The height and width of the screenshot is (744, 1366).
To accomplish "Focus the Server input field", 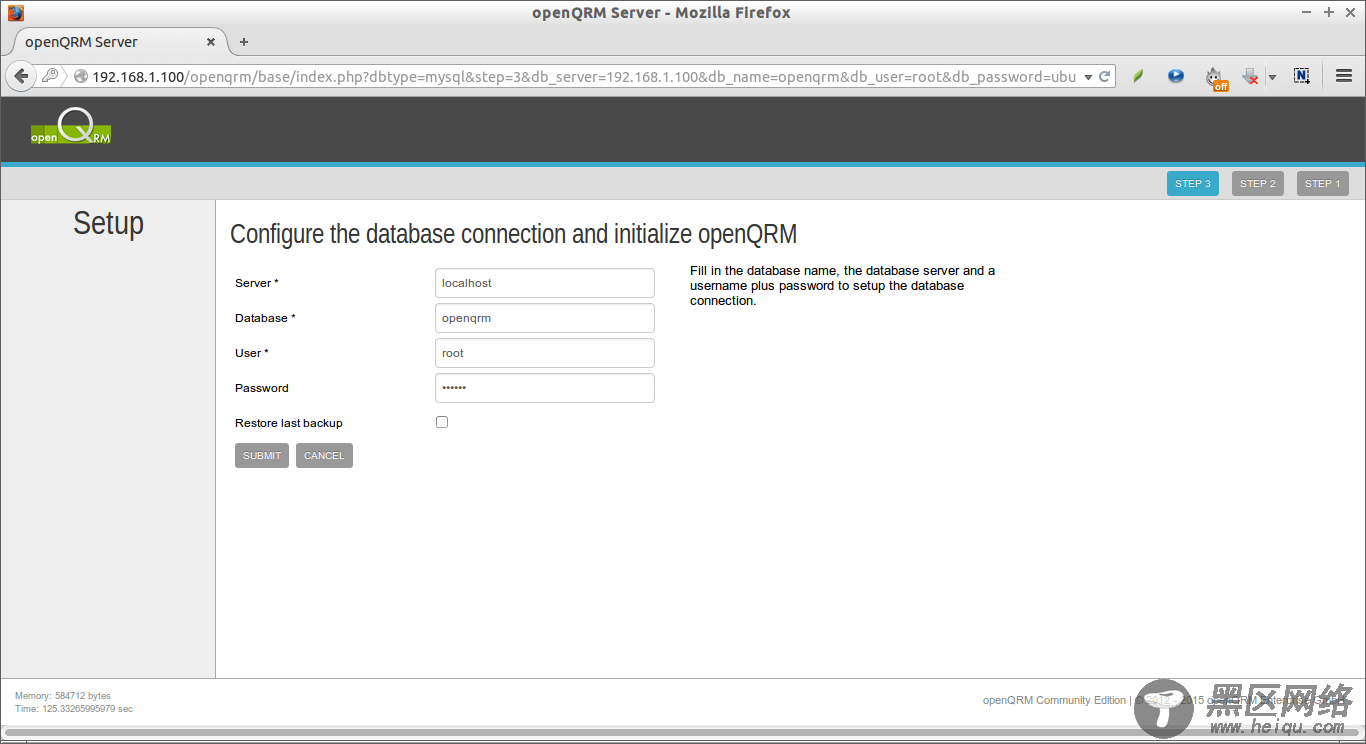I will (x=545, y=283).
